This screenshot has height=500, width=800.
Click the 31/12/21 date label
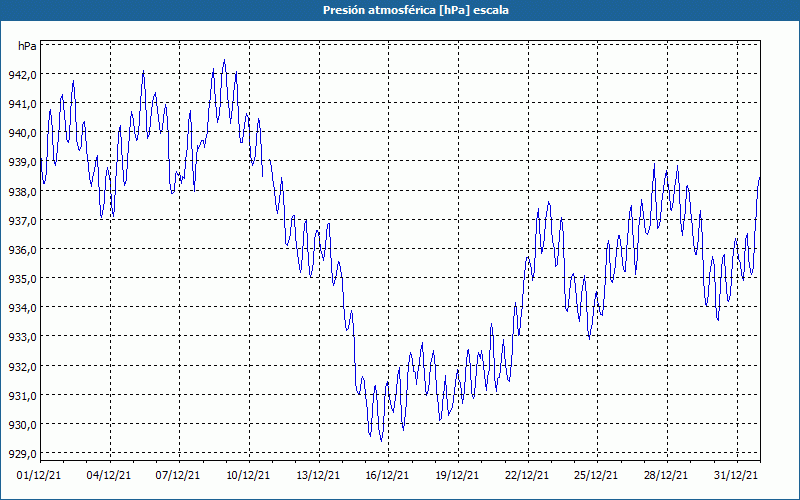click(x=736, y=475)
